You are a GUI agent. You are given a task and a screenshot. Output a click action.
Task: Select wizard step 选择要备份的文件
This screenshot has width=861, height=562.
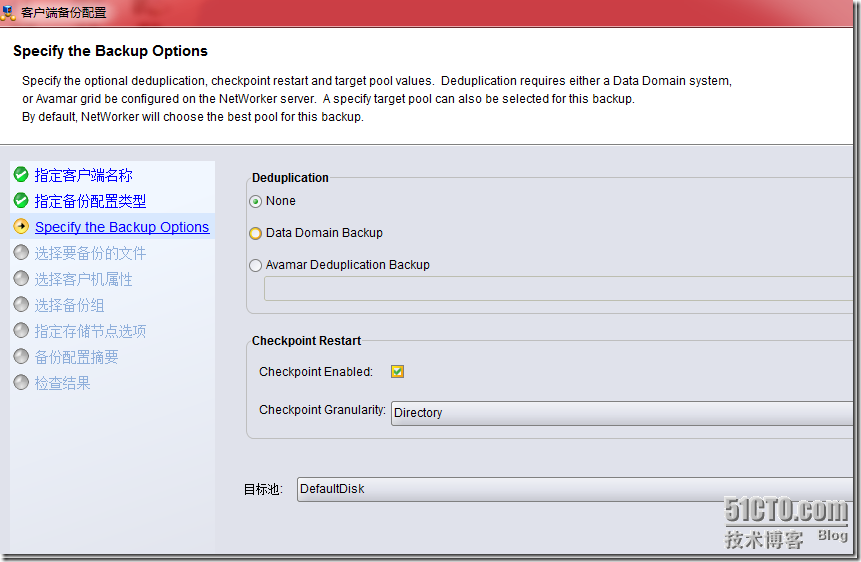(91, 253)
